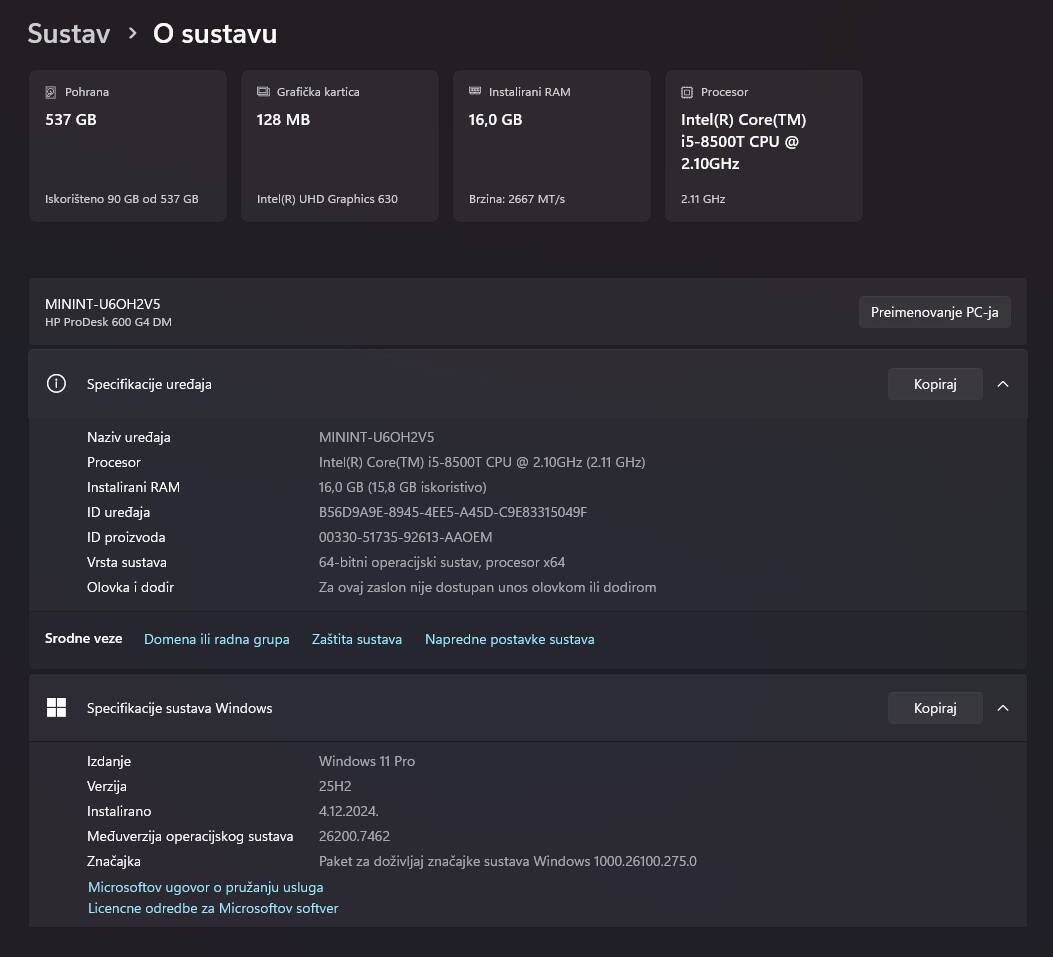Click the info icon beside Specifikacije uređaja
Screen dimensions: 1053x957
click(57, 384)
